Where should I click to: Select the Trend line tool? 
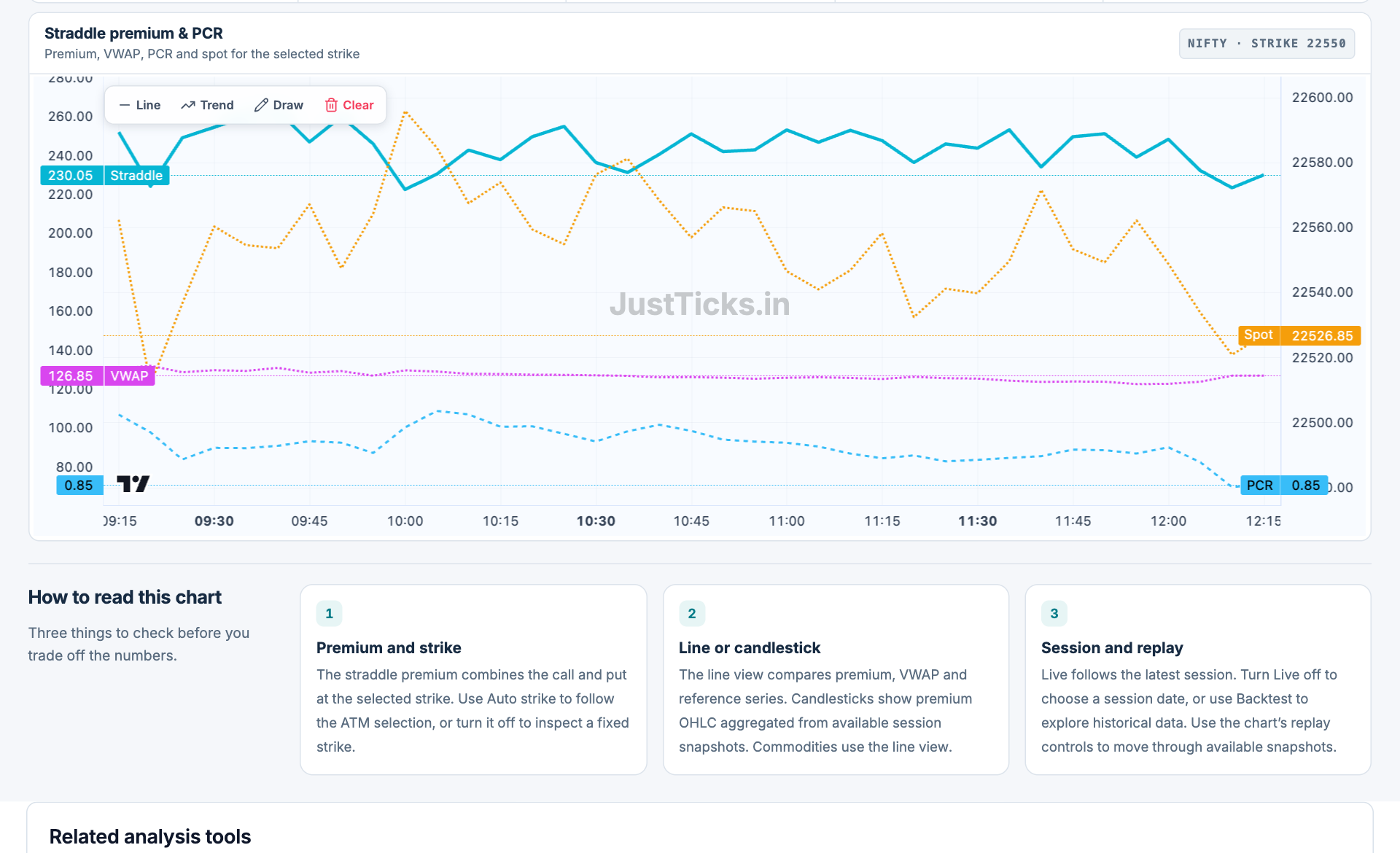pyautogui.click(x=207, y=105)
